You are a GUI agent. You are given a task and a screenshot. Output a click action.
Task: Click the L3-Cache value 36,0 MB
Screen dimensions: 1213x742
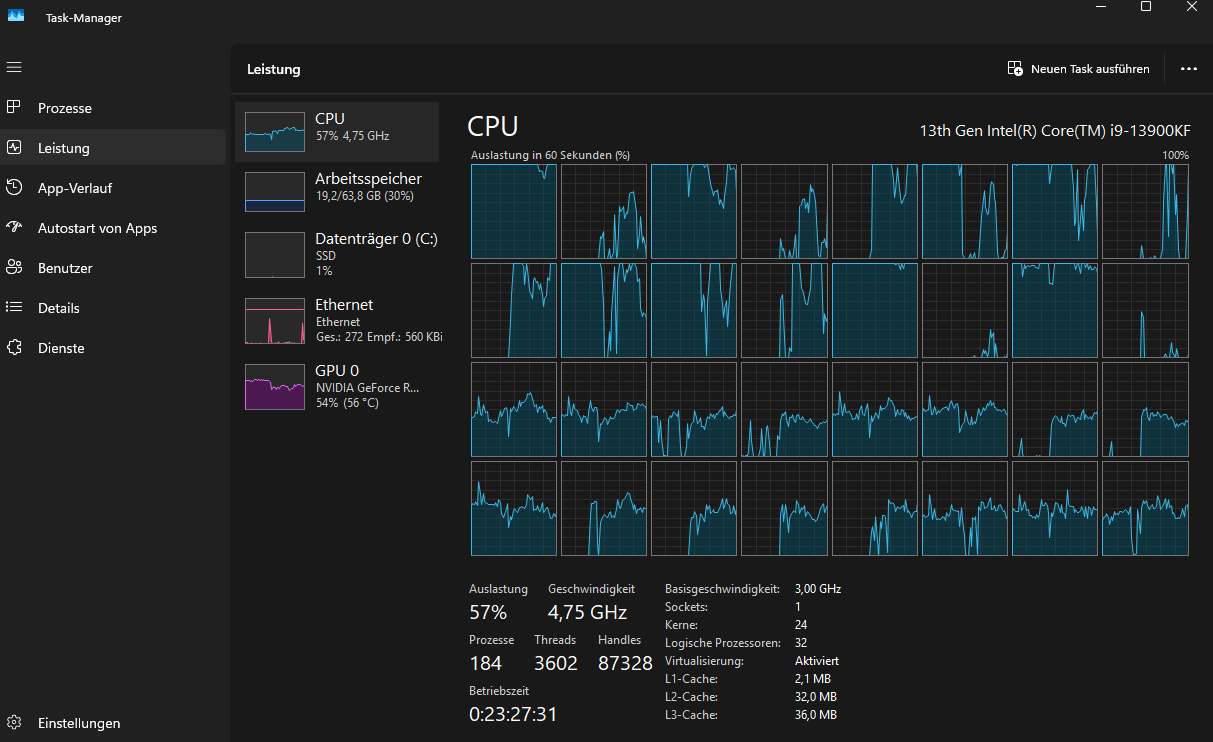click(815, 715)
